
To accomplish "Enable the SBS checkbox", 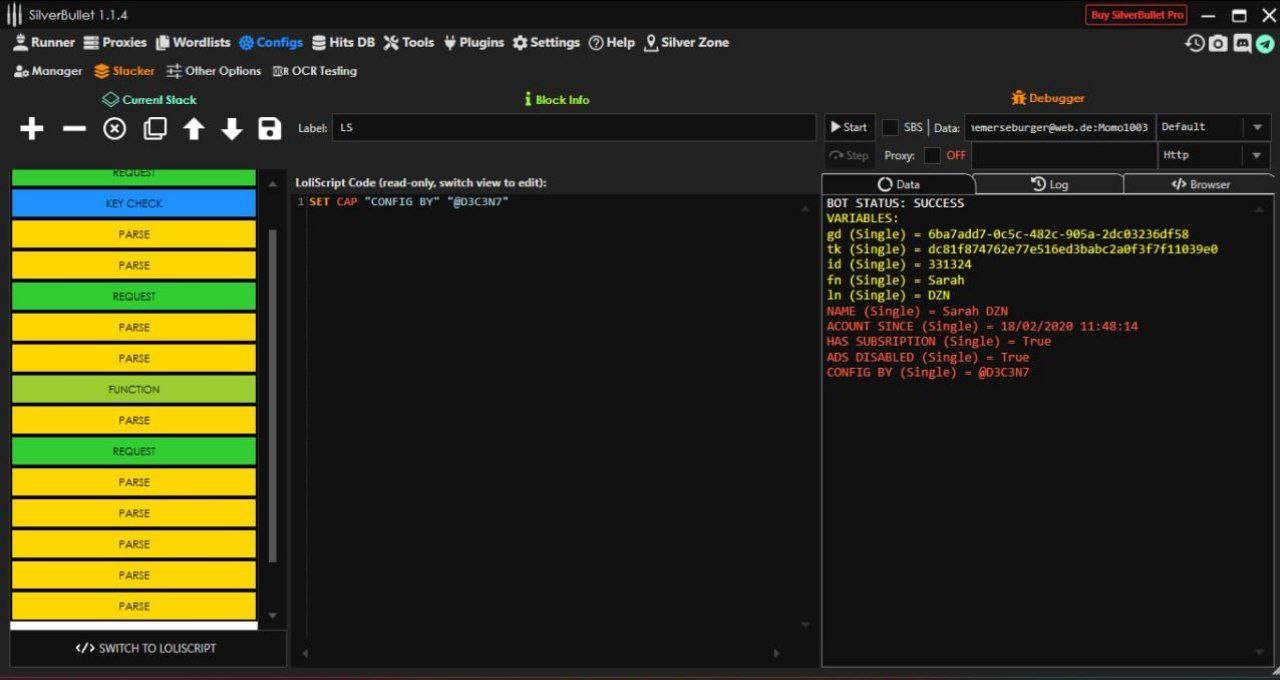I will [889, 127].
